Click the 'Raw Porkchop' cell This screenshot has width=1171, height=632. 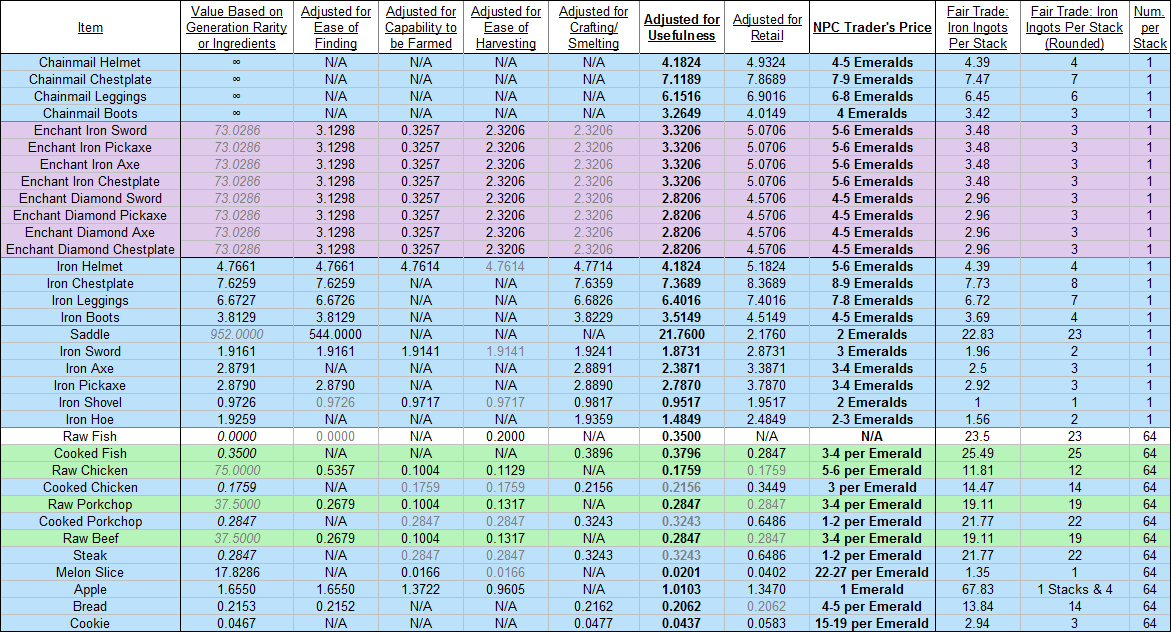[90, 504]
